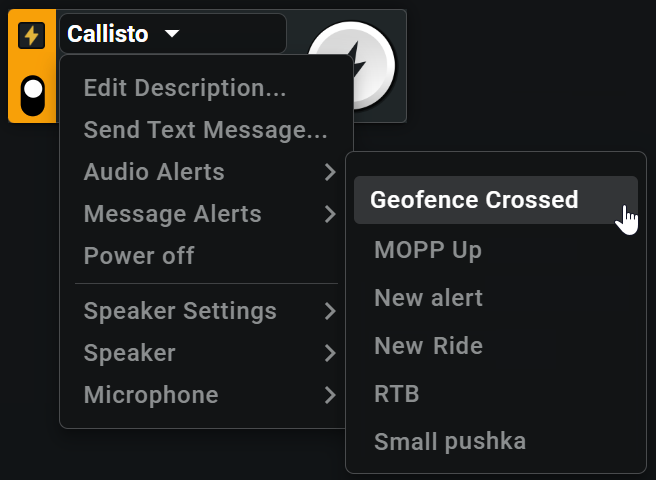Viewport: 656px width, 480px height.
Task: Expand the Message Alerts chevron
Action: point(330,214)
